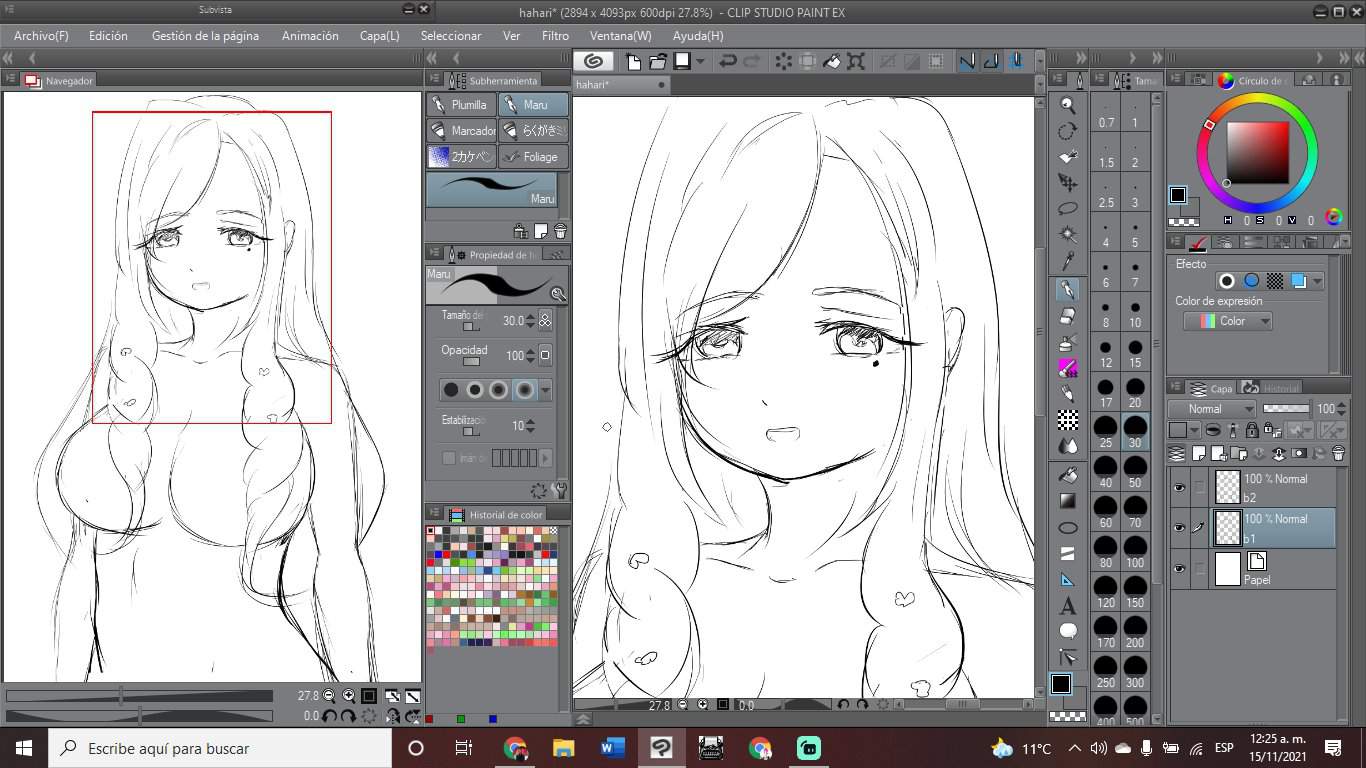Toggle snap to grid in command bar
Viewport: 1366px width, 768px height.
pyautogui.click(x=1016, y=61)
